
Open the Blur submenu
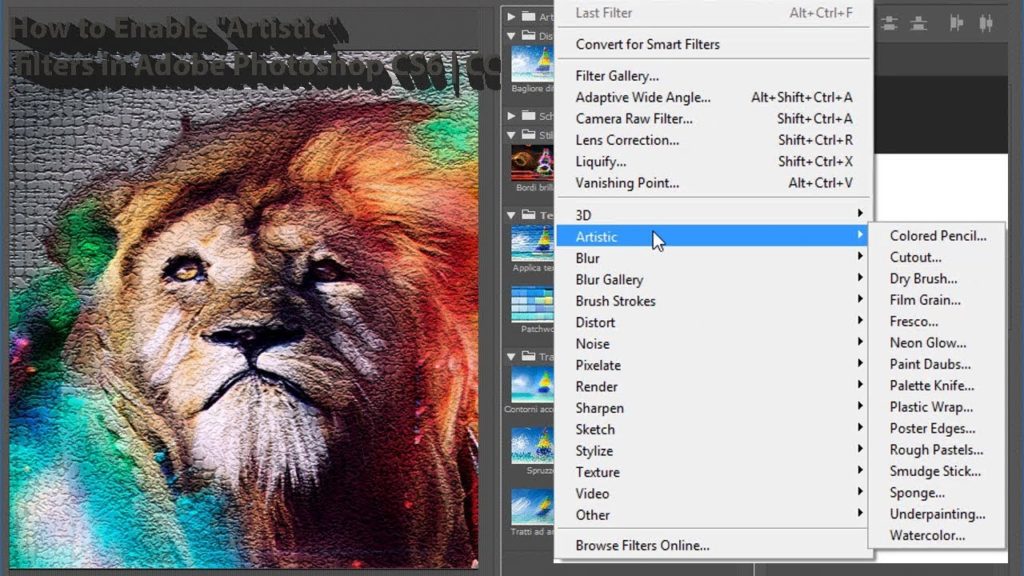[713, 258]
